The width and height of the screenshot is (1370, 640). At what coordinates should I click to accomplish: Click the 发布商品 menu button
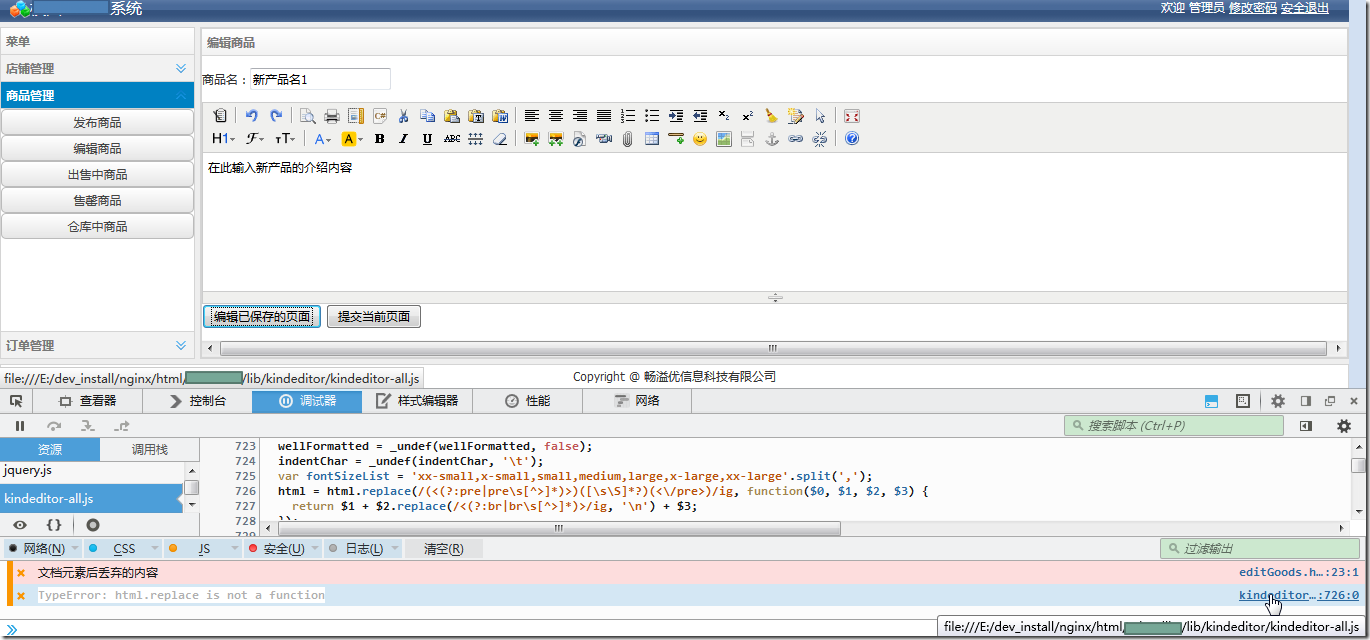pos(97,122)
